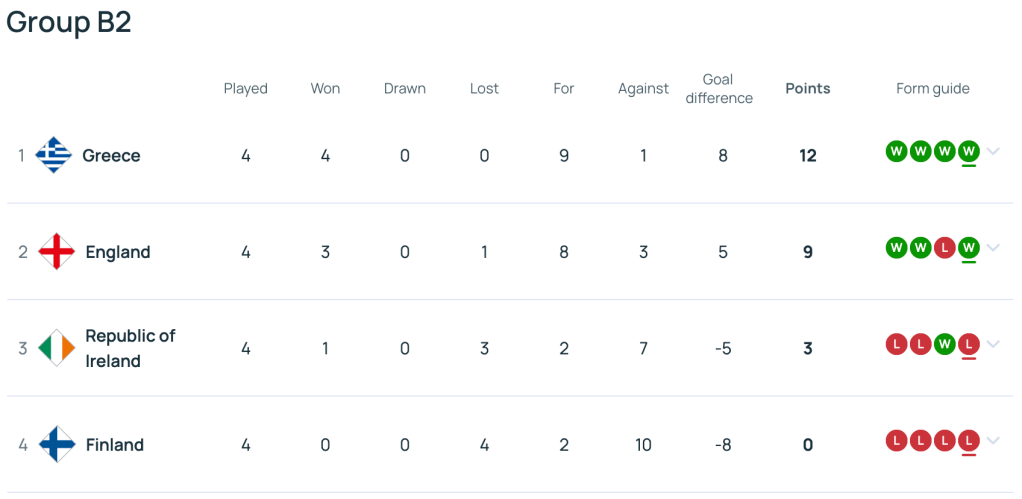Screen dimensions: 1022x499
Task: Click the Form guide column header
Action: [932, 88]
